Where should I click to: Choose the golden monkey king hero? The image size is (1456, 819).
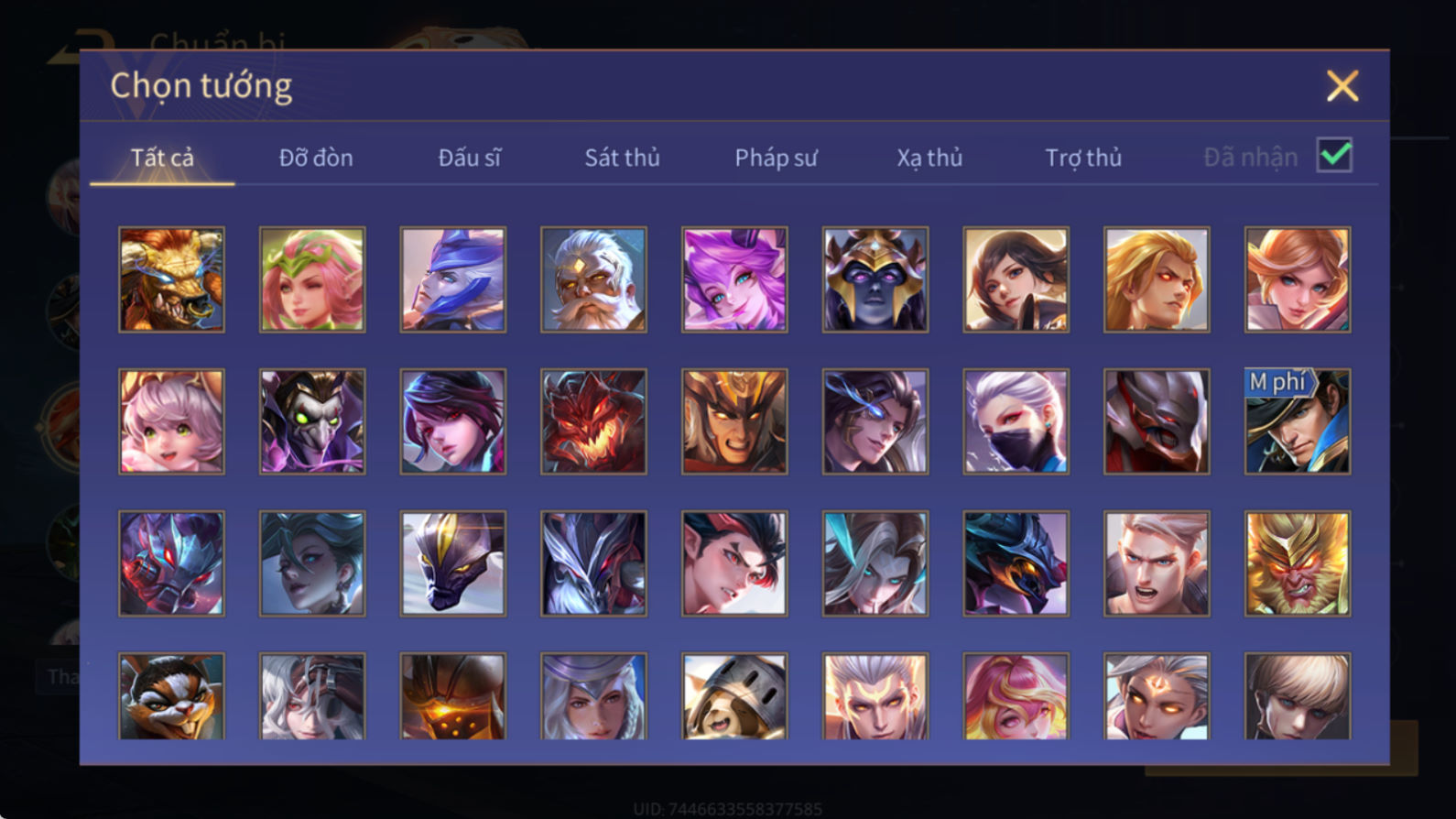point(1298,563)
